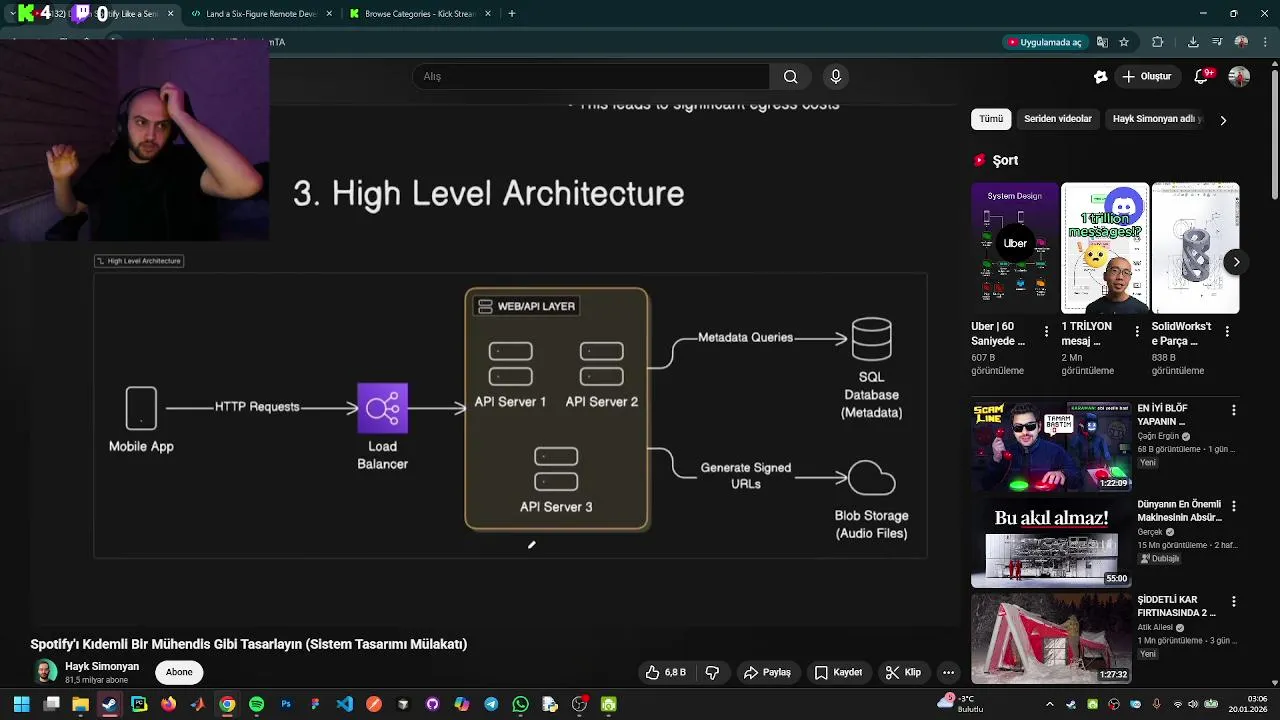Screen dimensions: 1280x720
Task: Select the Tümü filter chip
Action: click(991, 119)
